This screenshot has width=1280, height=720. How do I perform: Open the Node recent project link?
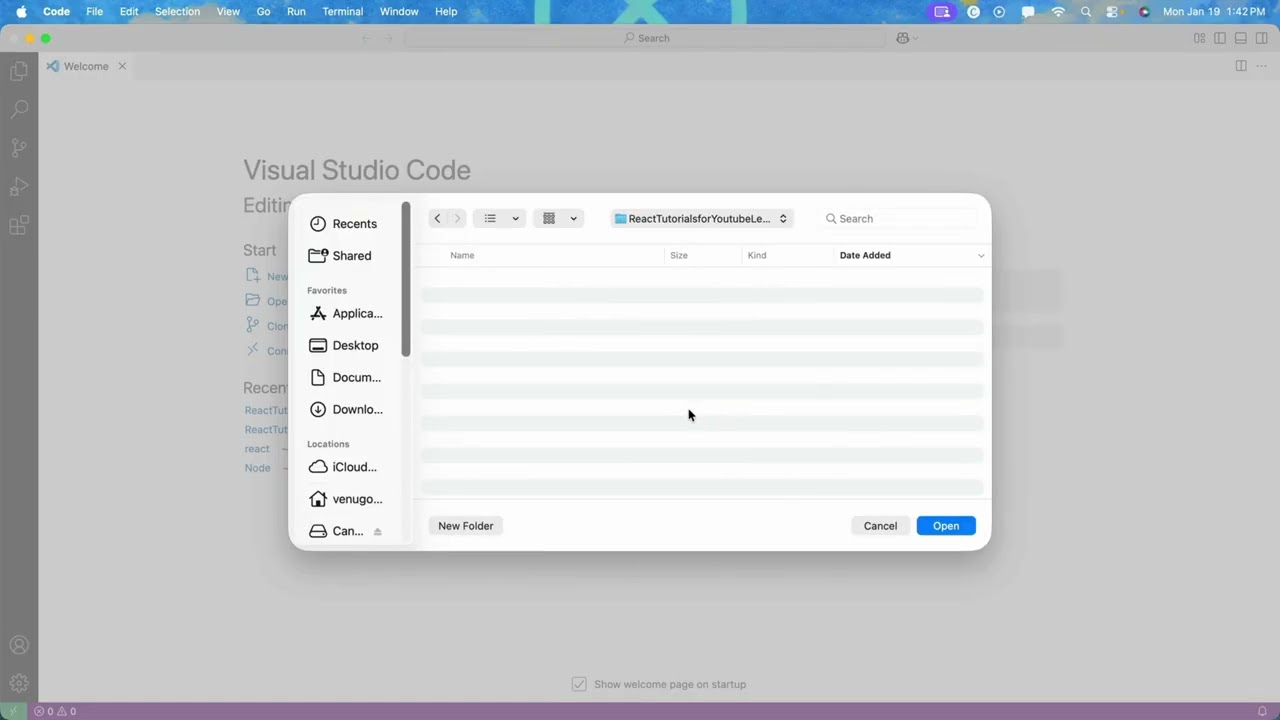point(257,468)
